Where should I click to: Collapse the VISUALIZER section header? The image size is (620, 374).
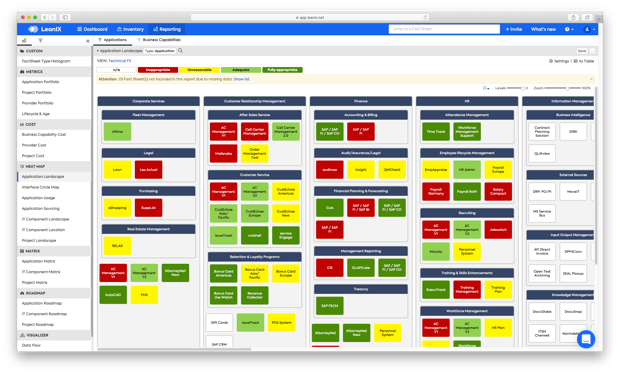point(54,335)
